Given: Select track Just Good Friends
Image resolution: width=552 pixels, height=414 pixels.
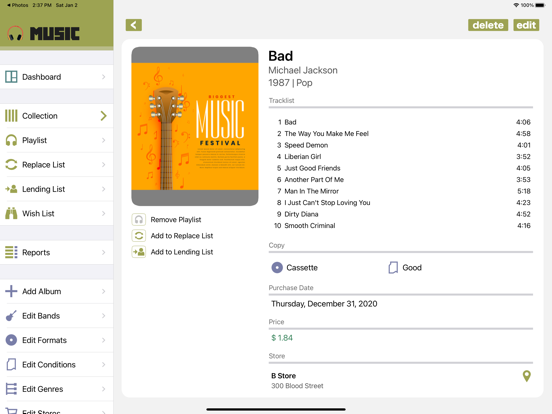Looking at the screenshot, I should (x=402, y=168).
